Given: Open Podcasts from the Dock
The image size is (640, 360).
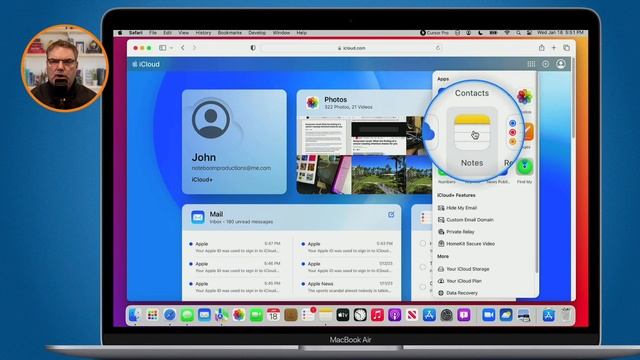Looking at the screenshot, I should coord(394,315).
